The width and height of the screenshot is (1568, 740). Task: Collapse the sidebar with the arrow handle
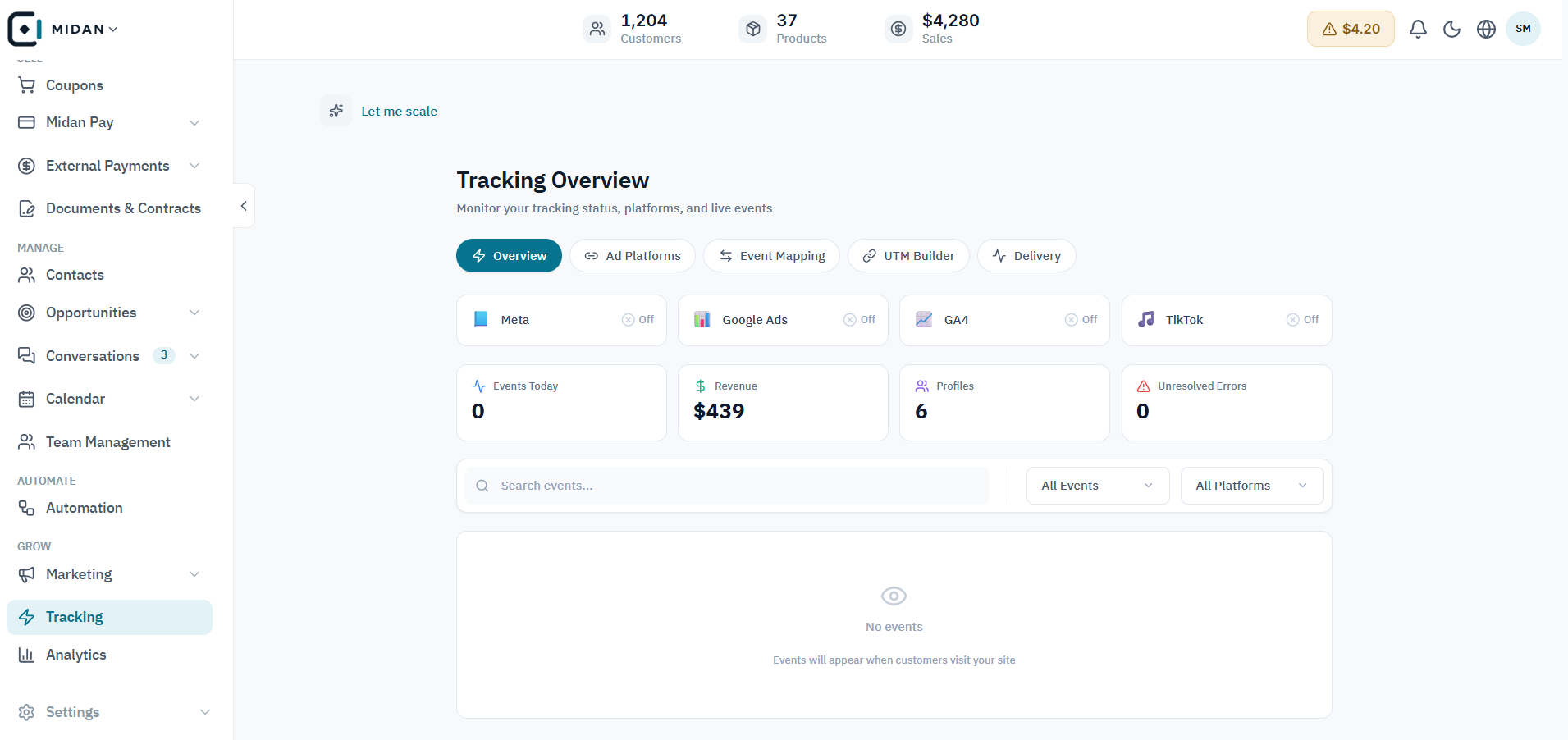tap(244, 206)
